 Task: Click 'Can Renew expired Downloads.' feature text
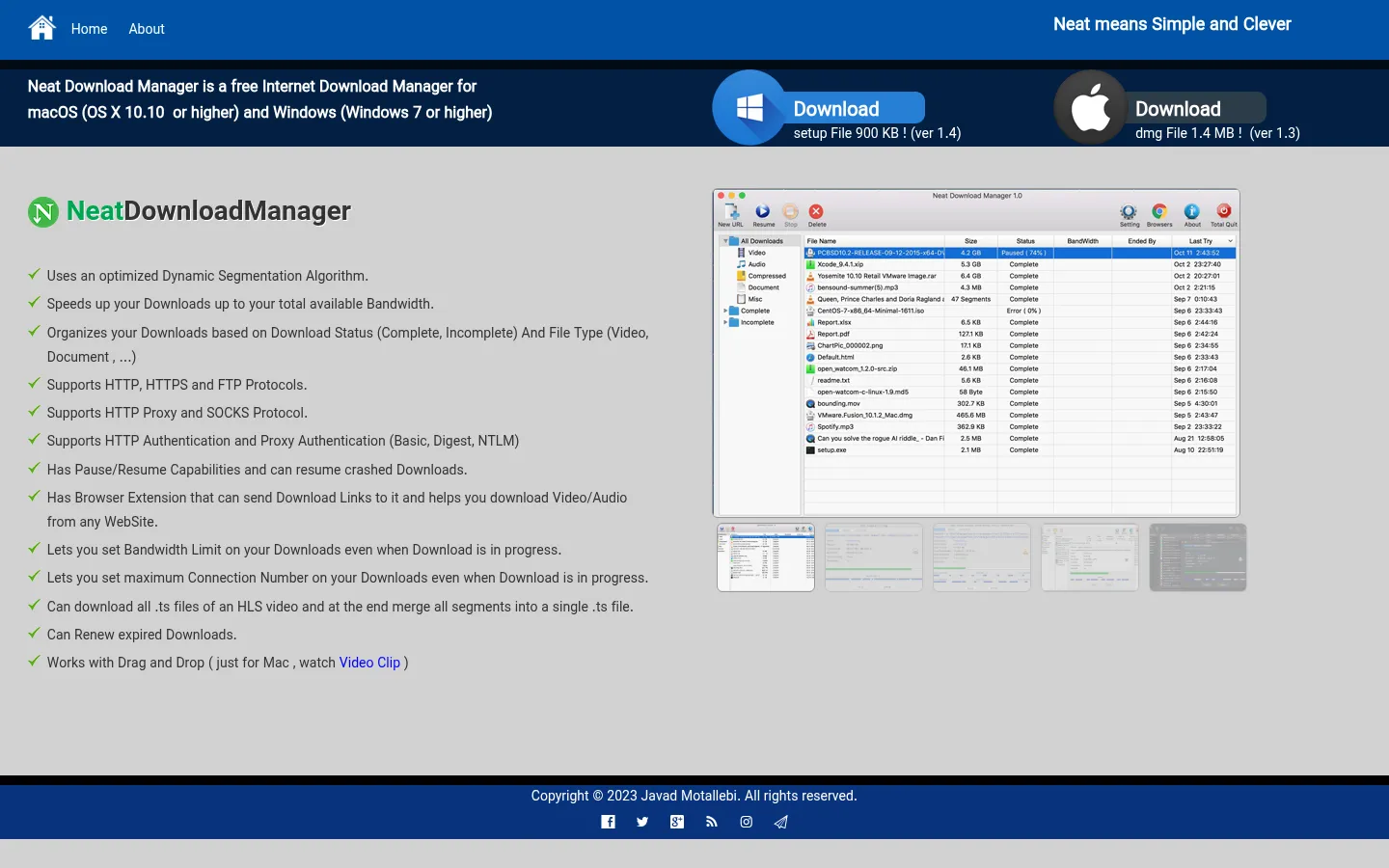[x=142, y=635]
